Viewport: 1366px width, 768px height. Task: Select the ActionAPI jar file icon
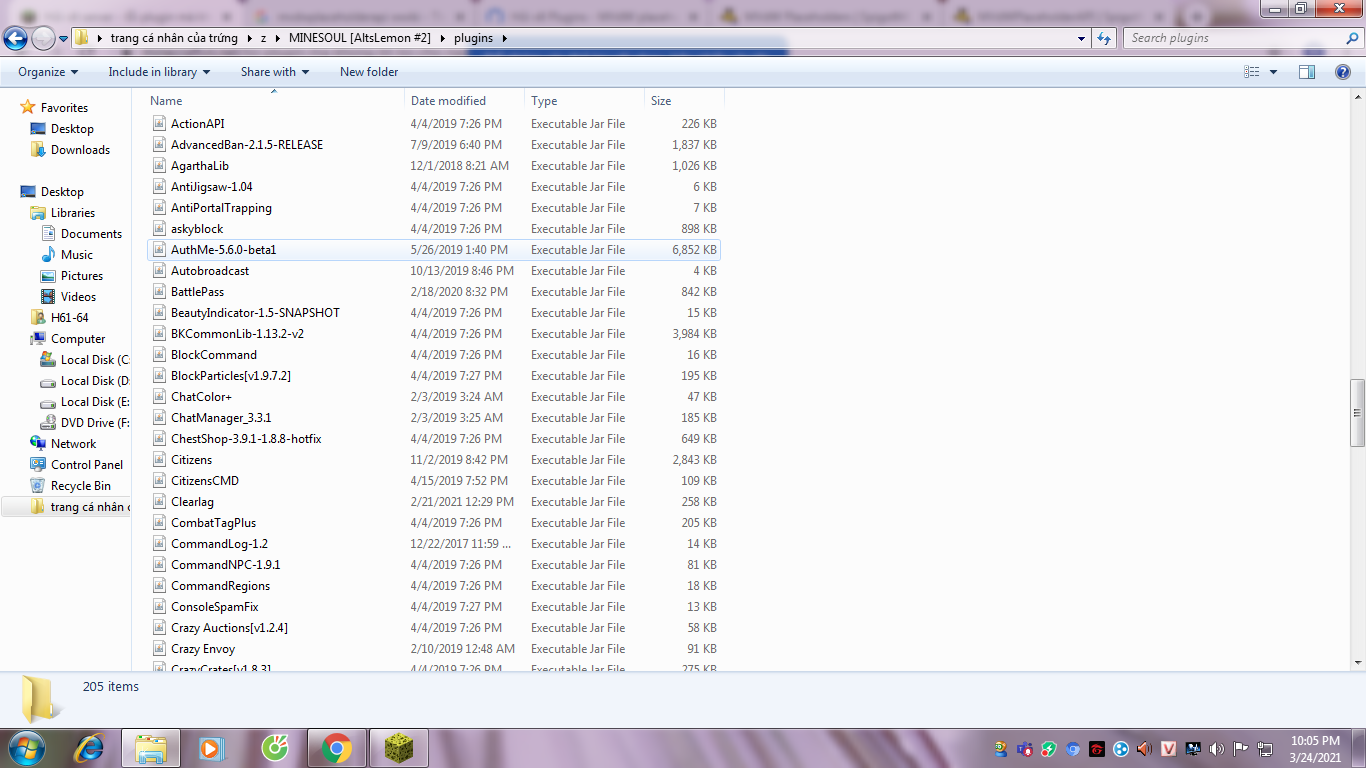point(159,124)
